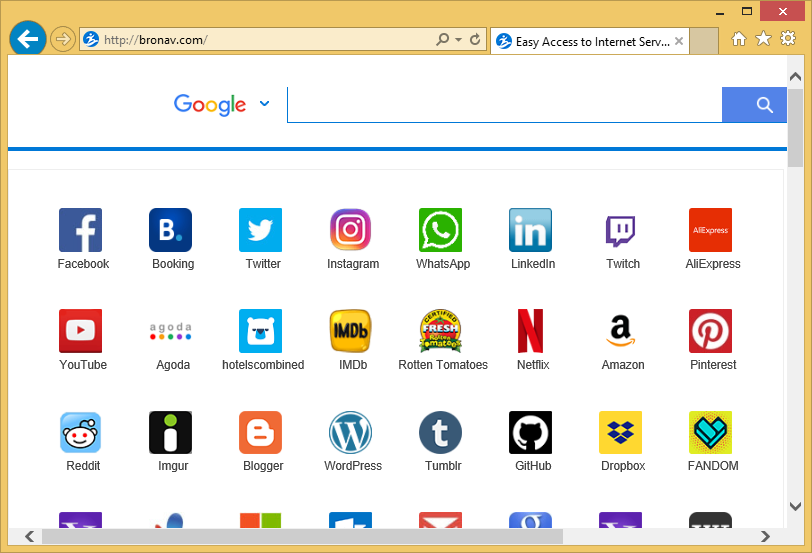Screen dimensions: 812x553
Task: Select the Easy Access to Internet Services tab
Action: (x=590, y=42)
